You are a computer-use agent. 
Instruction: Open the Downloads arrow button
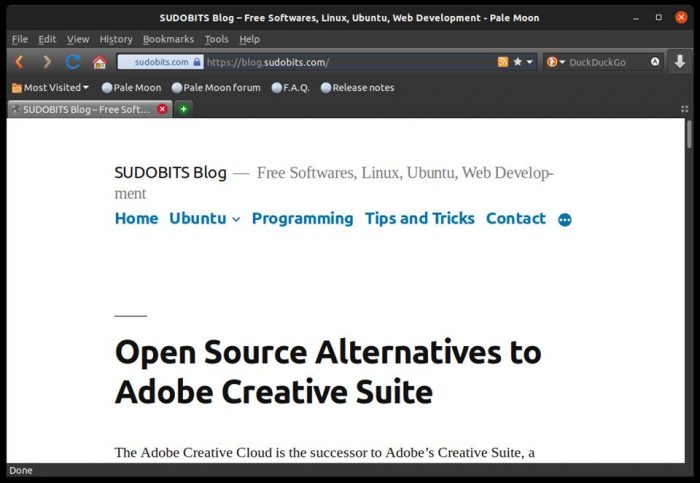pos(680,62)
